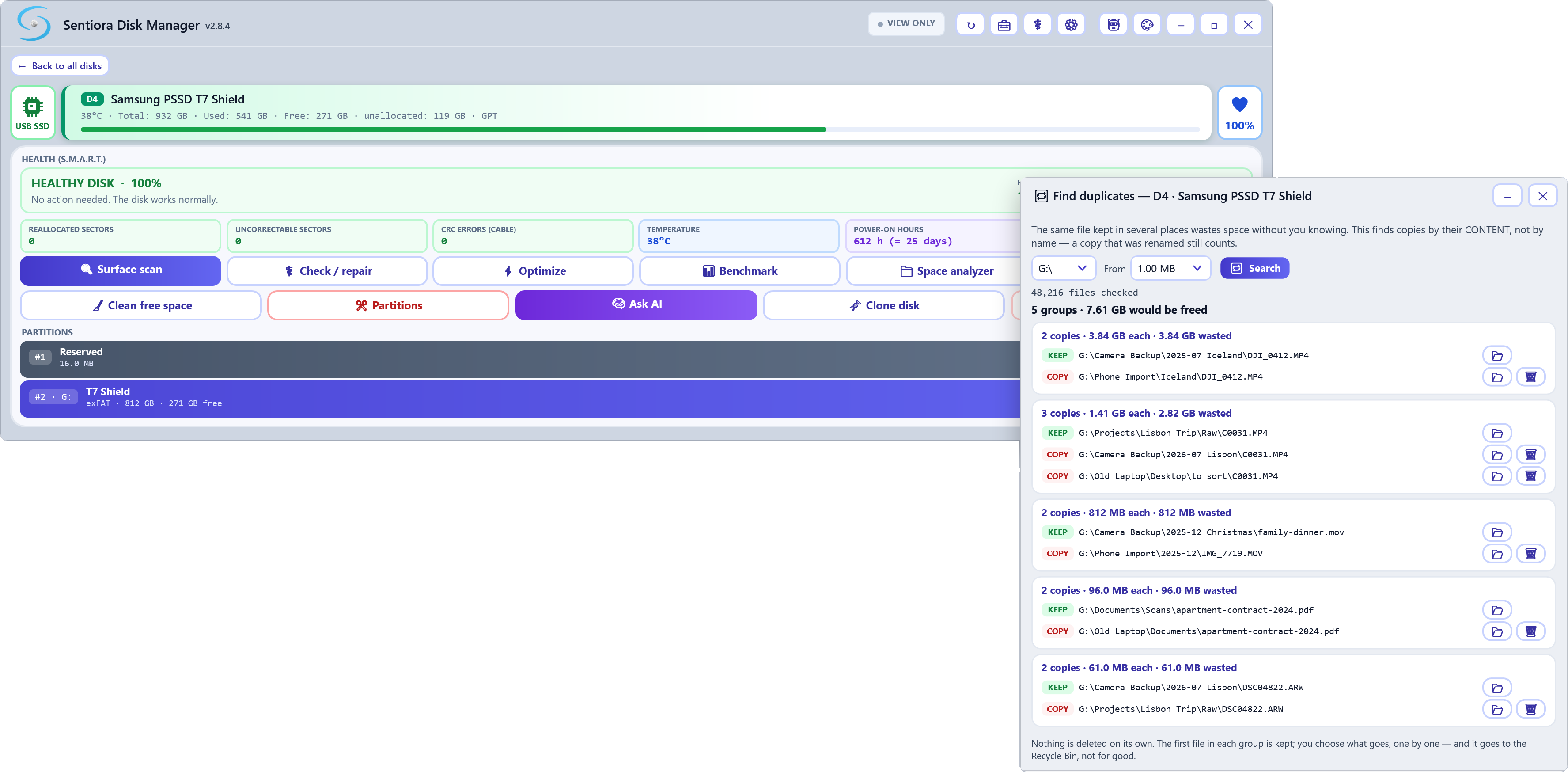Viewport: 1568px width, 772px height.
Task: Trash the Phone Import DJI_0412.MP4 copy
Action: (x=1530, y=377)
